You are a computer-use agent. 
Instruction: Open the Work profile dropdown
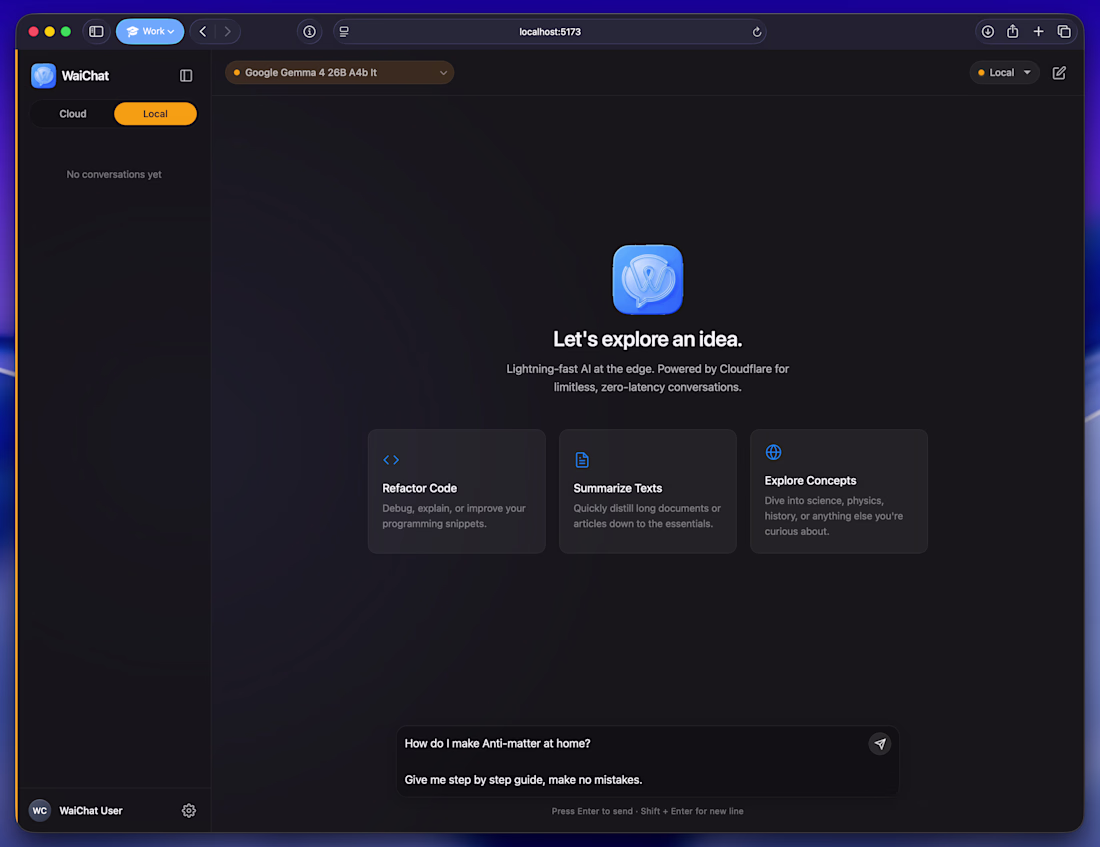click(150, 32)
